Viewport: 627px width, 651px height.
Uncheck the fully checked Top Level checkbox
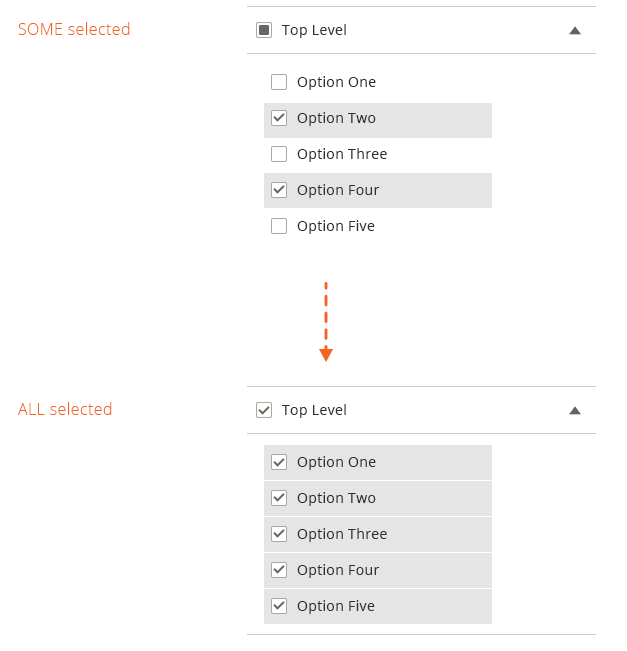[x=264, y=410]
